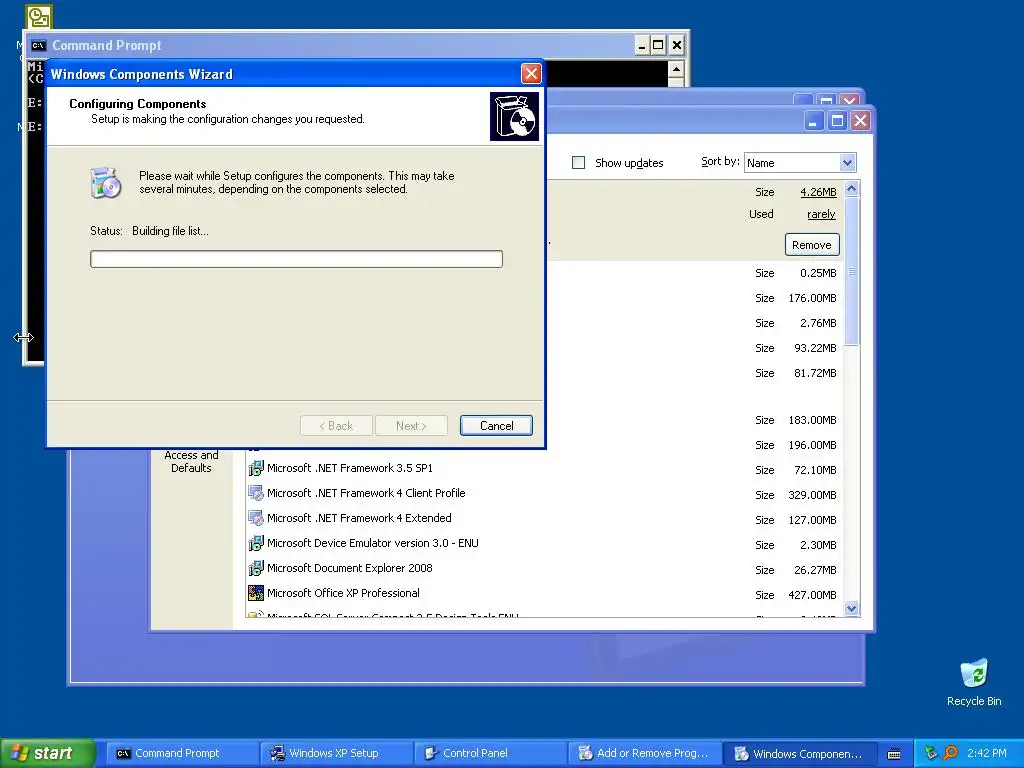
Task: Click icon of .NET Framework 4 Client Profile
Action: click(x=256, y=493)
